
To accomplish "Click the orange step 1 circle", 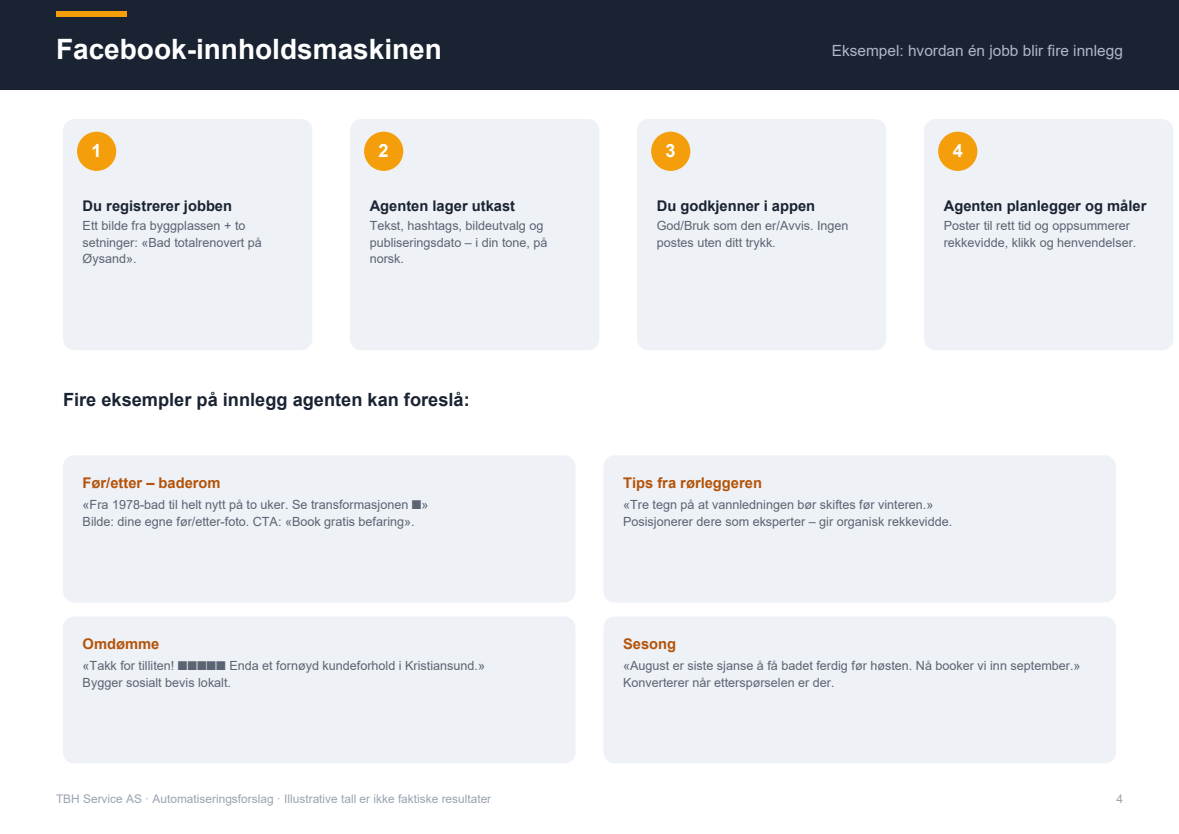I will [x=96, y=151].
